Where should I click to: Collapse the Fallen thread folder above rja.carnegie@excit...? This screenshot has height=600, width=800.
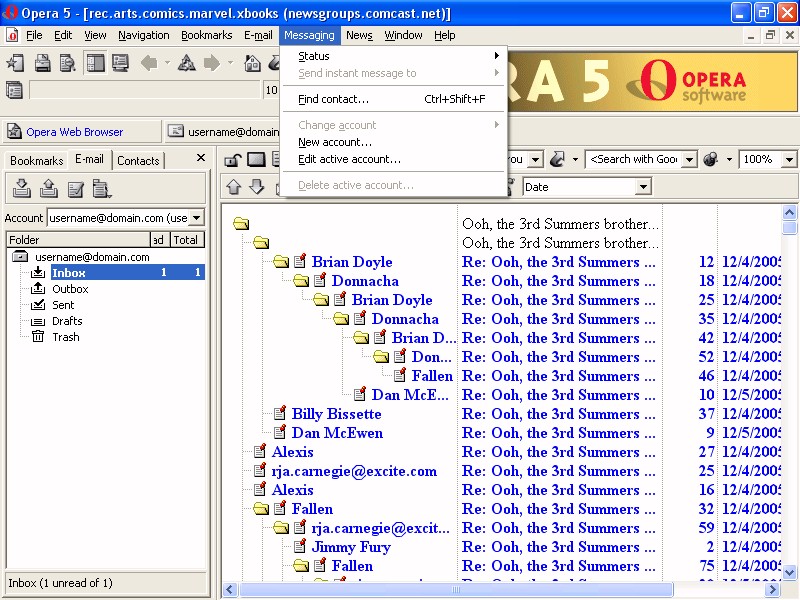pyautogui.click(x=261, y=508)
